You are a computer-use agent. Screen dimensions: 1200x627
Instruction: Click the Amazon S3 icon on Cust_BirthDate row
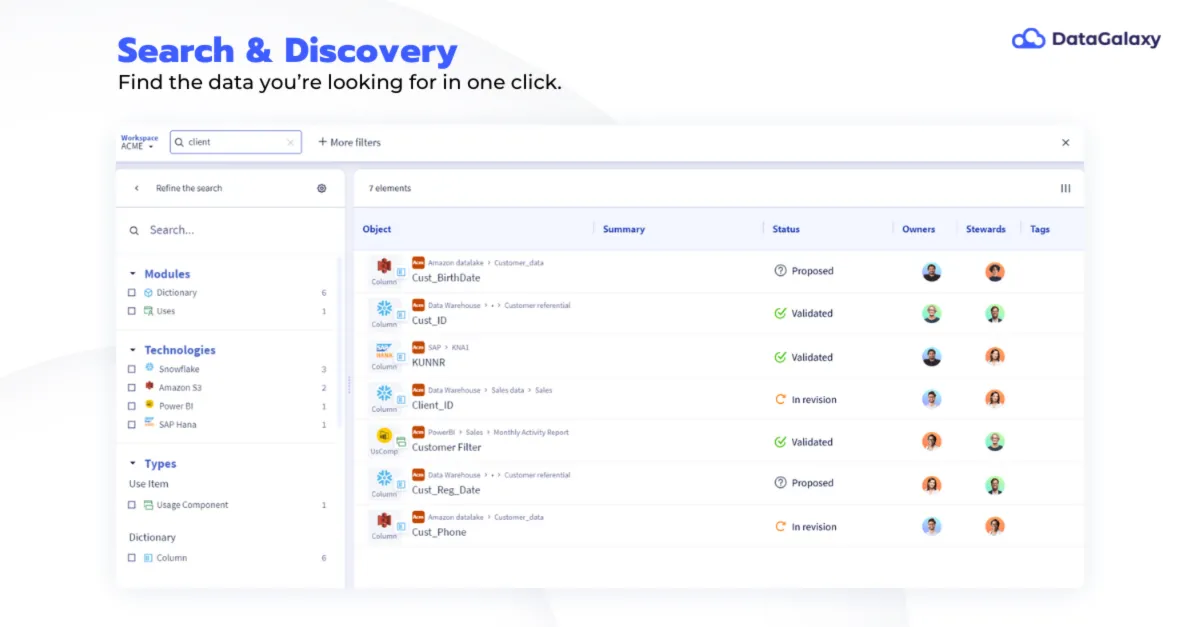click(384, 266)
